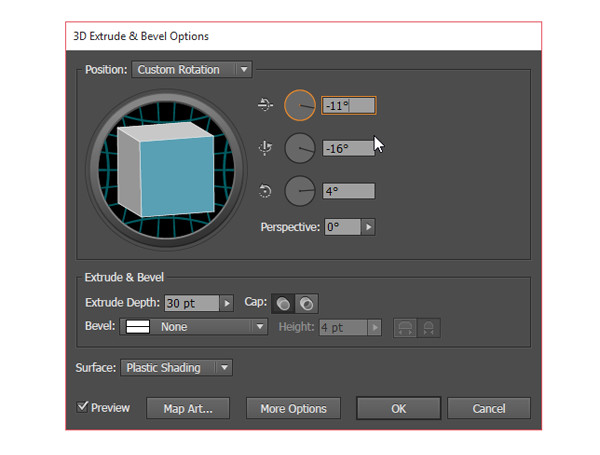Image resolution: width=600 pixels, height=455 pixels.
Task: Click the Extrude Depth 30 pt field
Action: coord(190,303)
